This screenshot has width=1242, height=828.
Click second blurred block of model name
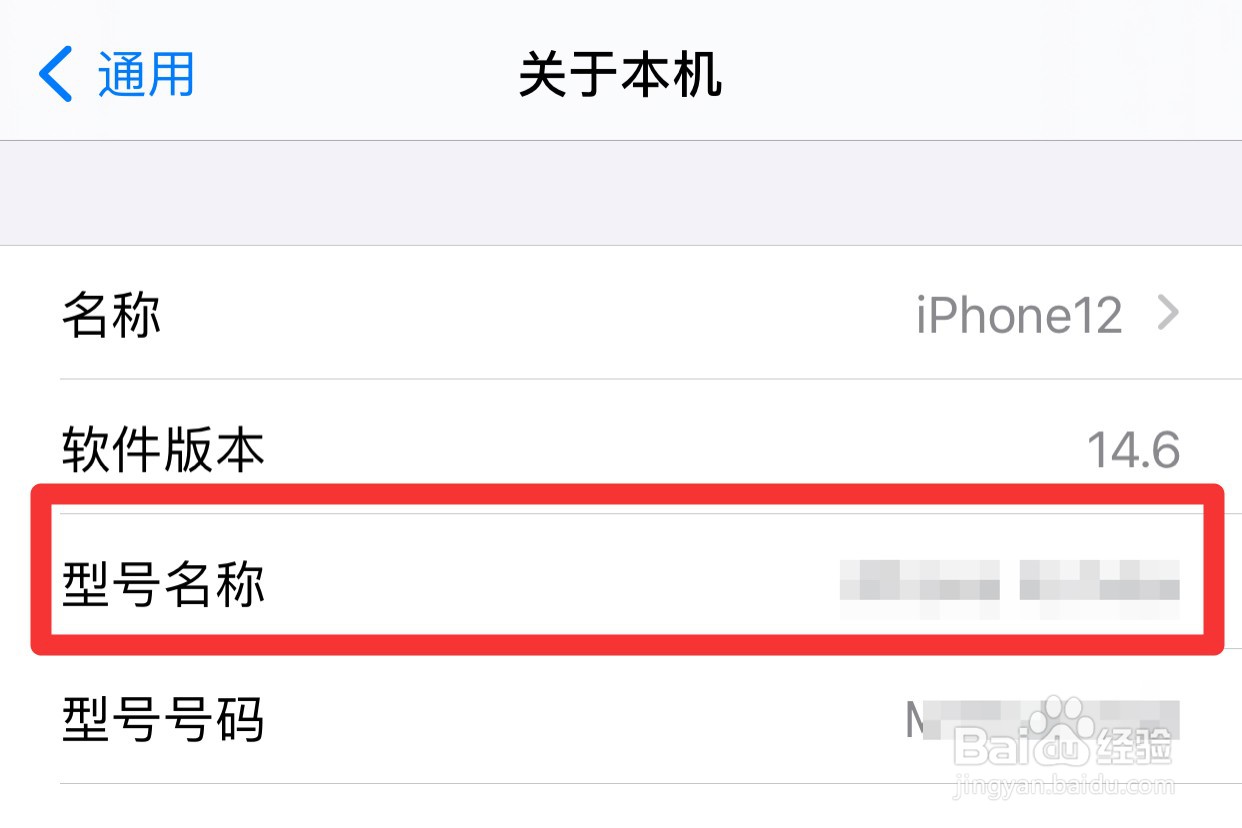[1100, 581]
